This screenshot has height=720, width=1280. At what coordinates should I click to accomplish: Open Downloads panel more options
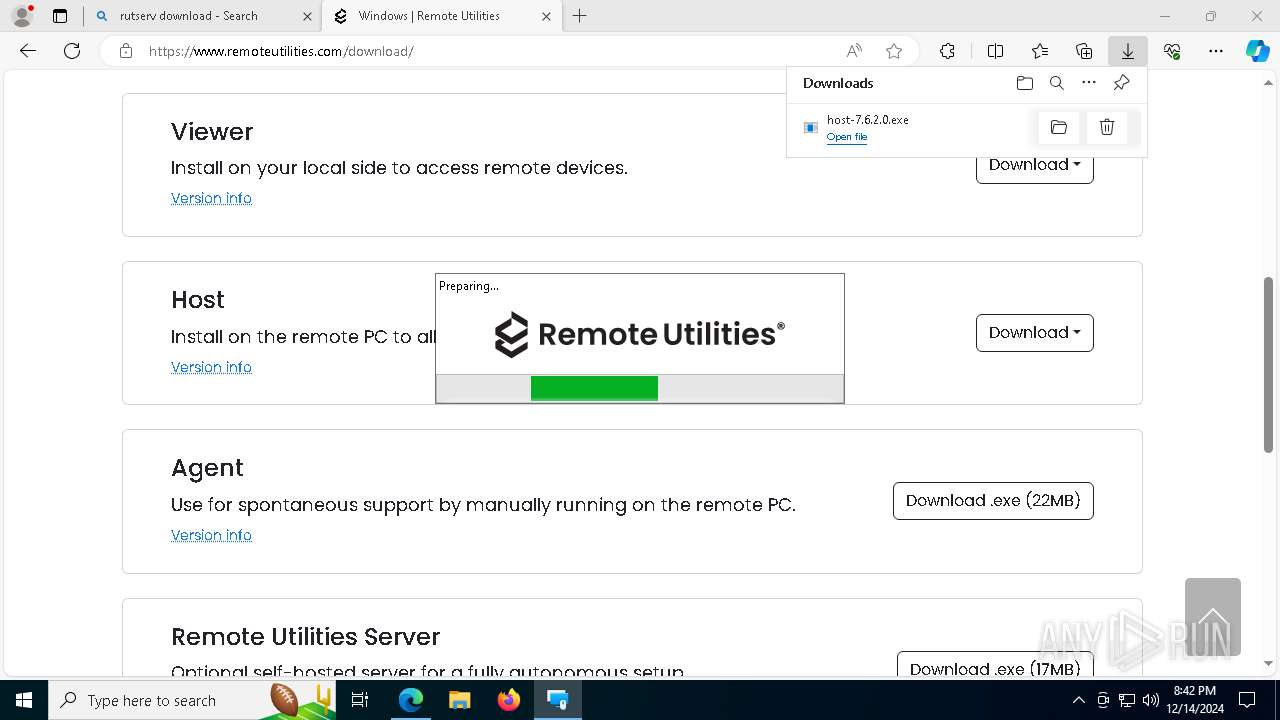click(1089, 83)
